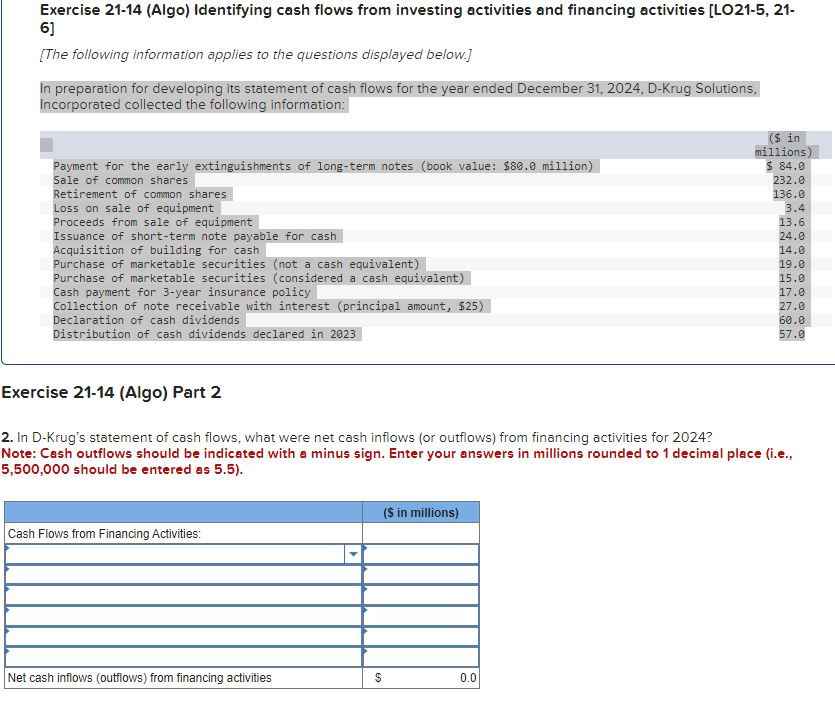Click the 17.0 amount value
The width and height of the screenshot is (835, 706).
pyautogui.click(x=792, y=292)
